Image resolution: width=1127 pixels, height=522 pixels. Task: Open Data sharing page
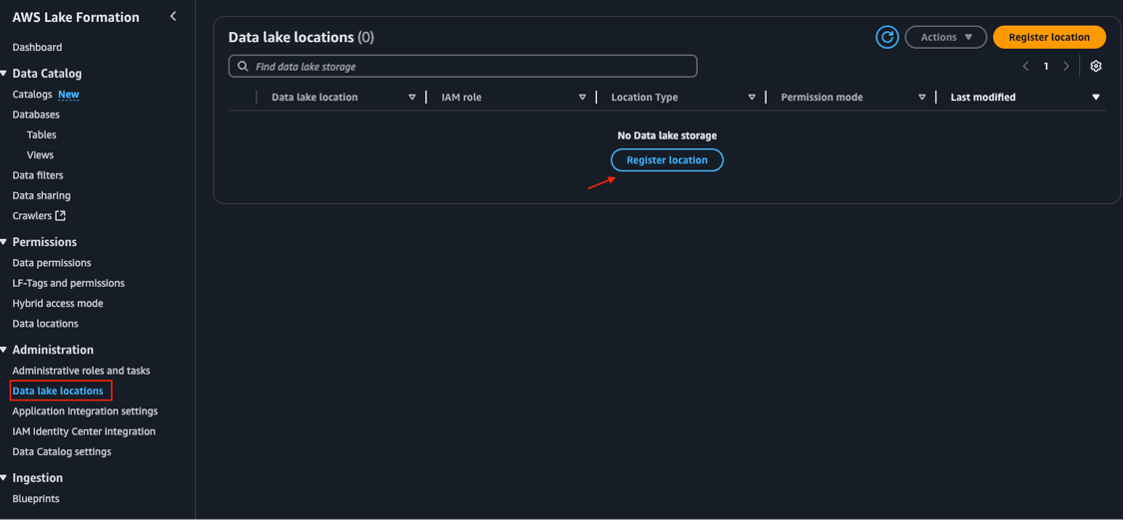[41, 195]
